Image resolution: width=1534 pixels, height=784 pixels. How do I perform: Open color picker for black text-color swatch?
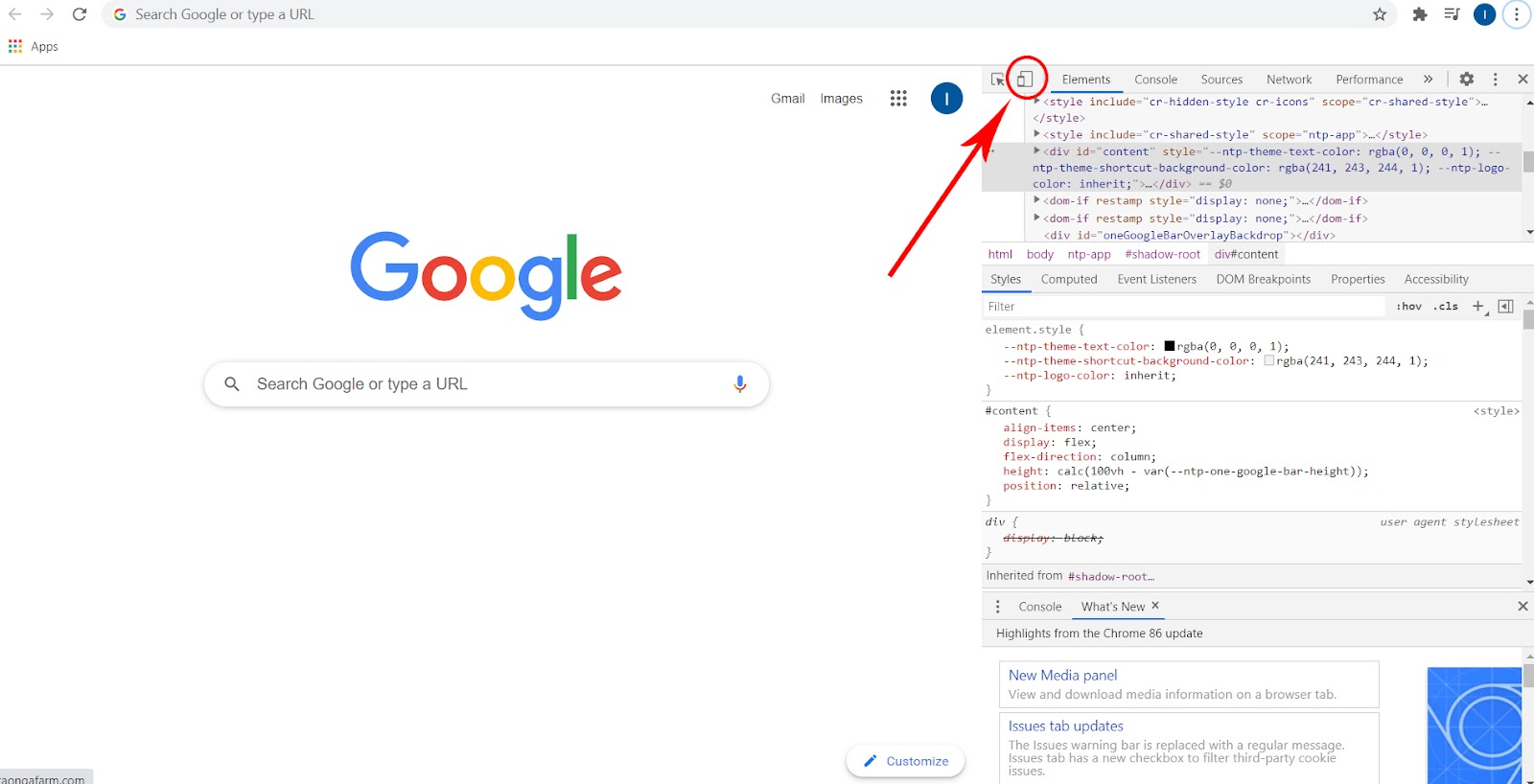1170,346
